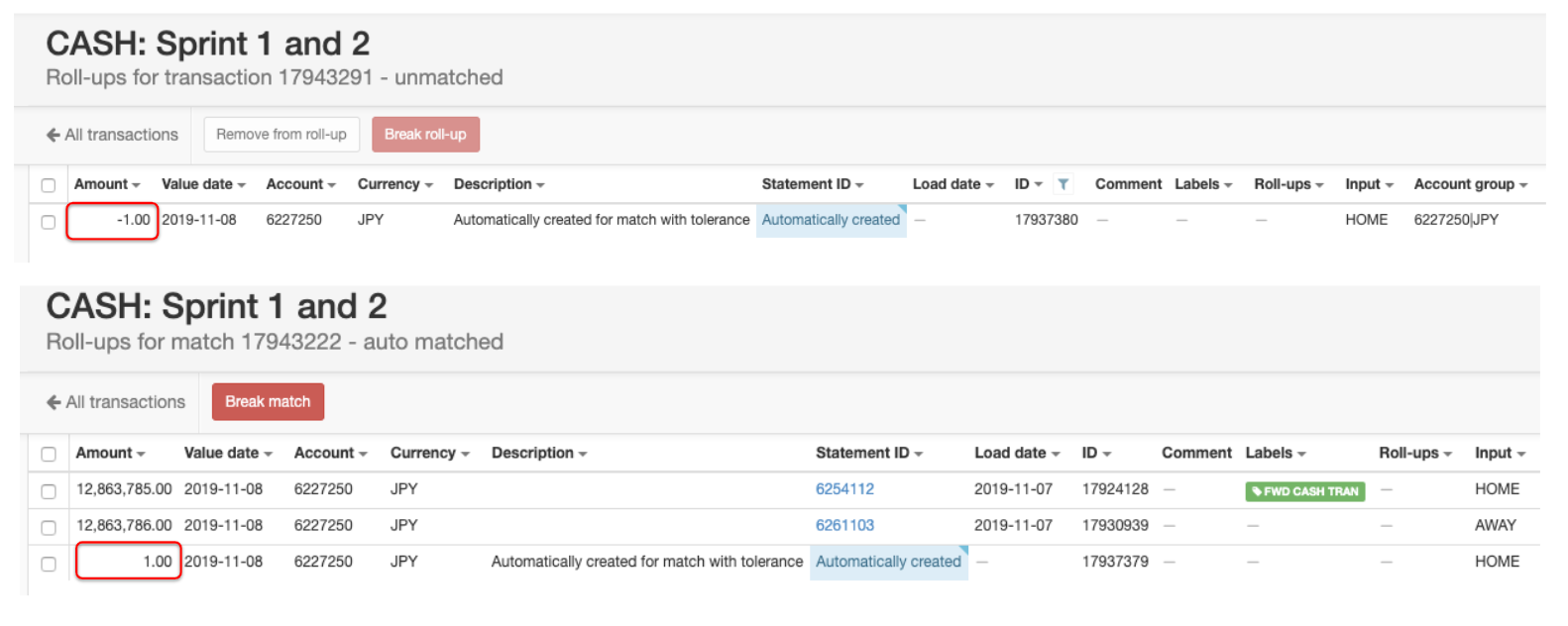The width and height of the screenshot is (1568, 626).
Task: Click the 12,863,785.00 amount cell
Action: (124, 489)
